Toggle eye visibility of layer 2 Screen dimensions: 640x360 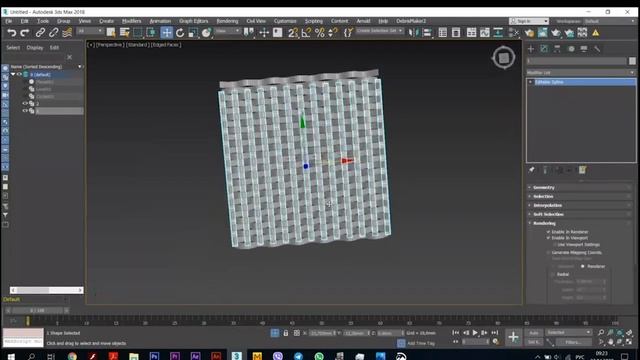coord(25,104)
